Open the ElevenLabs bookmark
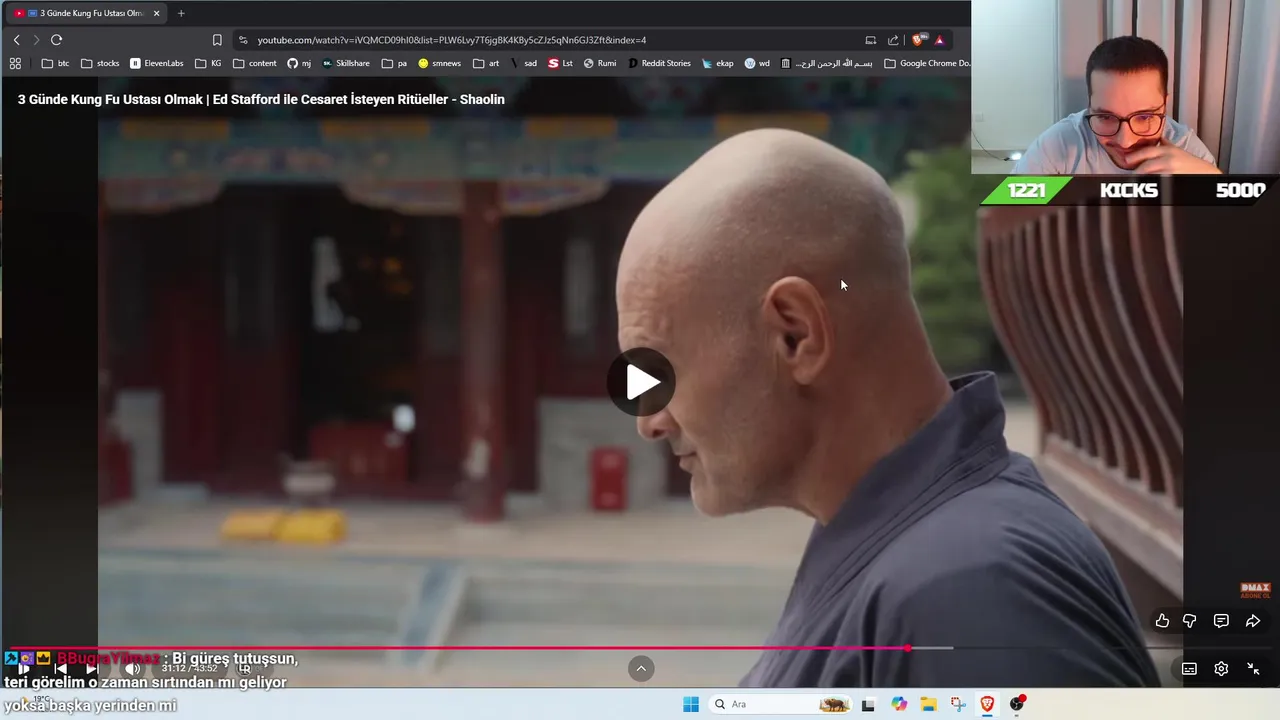 [x=157, y=63]
